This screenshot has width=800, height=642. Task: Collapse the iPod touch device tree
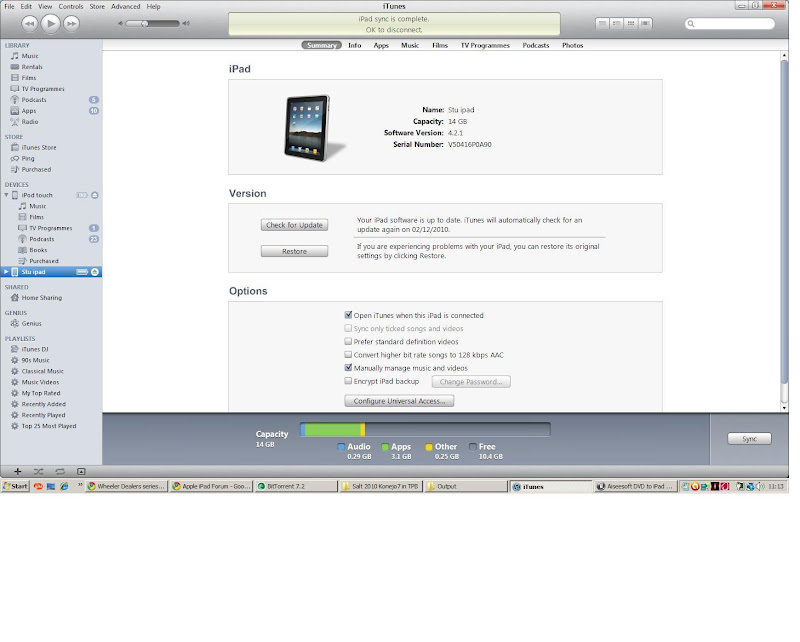pyautogui.click(x=6, y=195)
